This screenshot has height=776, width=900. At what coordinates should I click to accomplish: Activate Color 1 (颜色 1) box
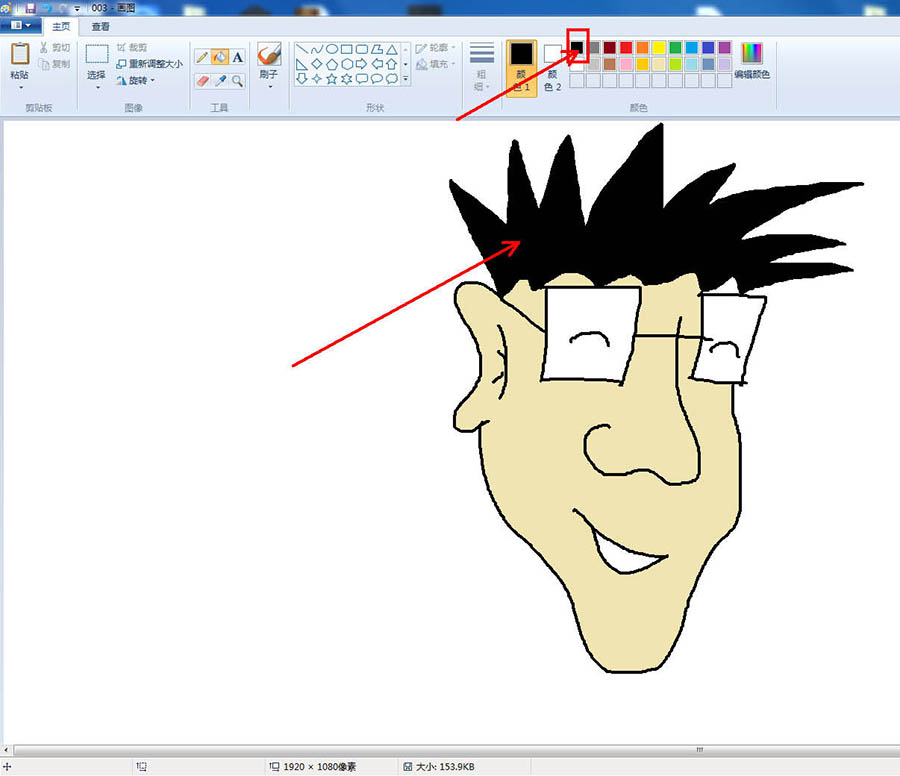point(521,68)
